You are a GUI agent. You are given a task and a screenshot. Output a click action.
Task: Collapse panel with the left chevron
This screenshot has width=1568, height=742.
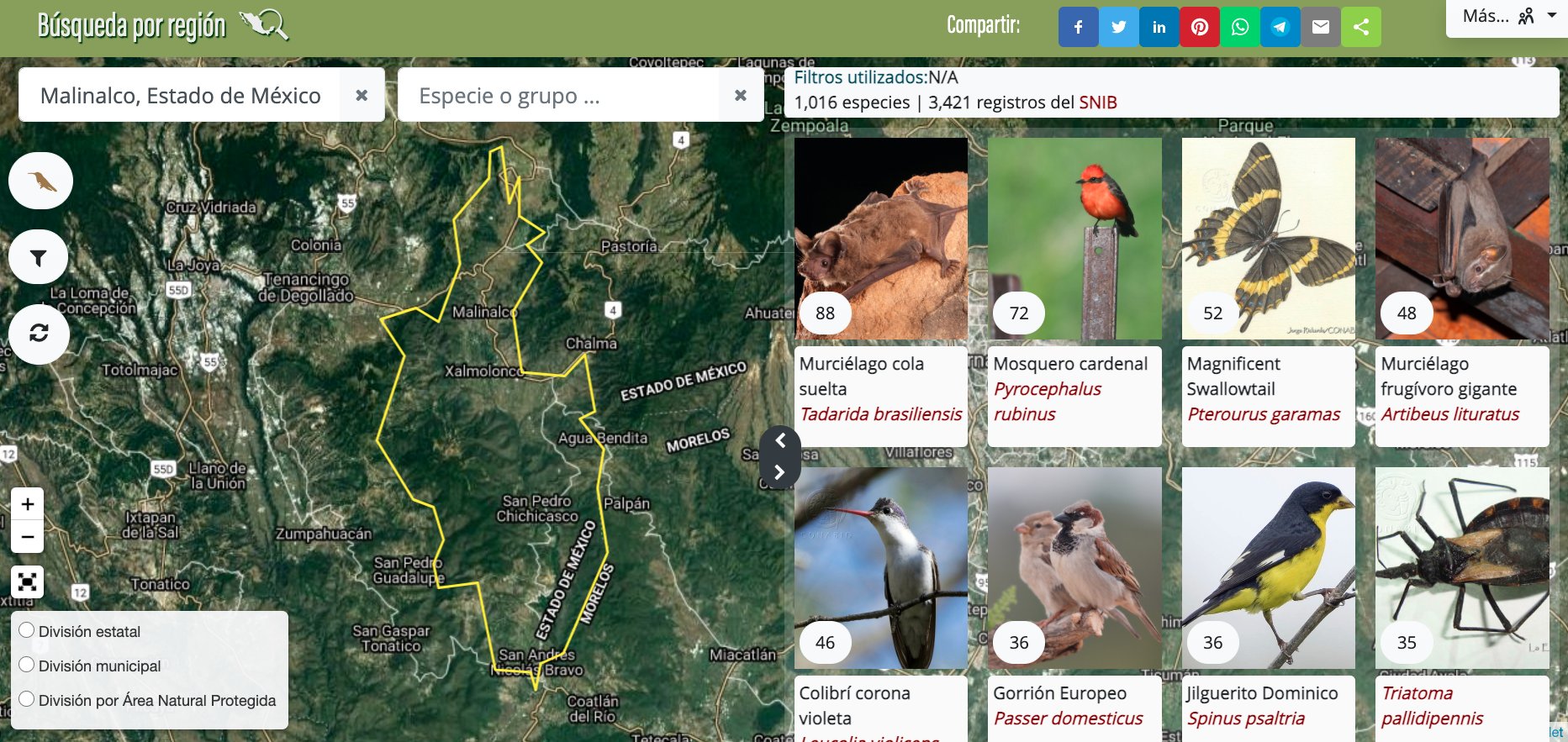[780, 441]
